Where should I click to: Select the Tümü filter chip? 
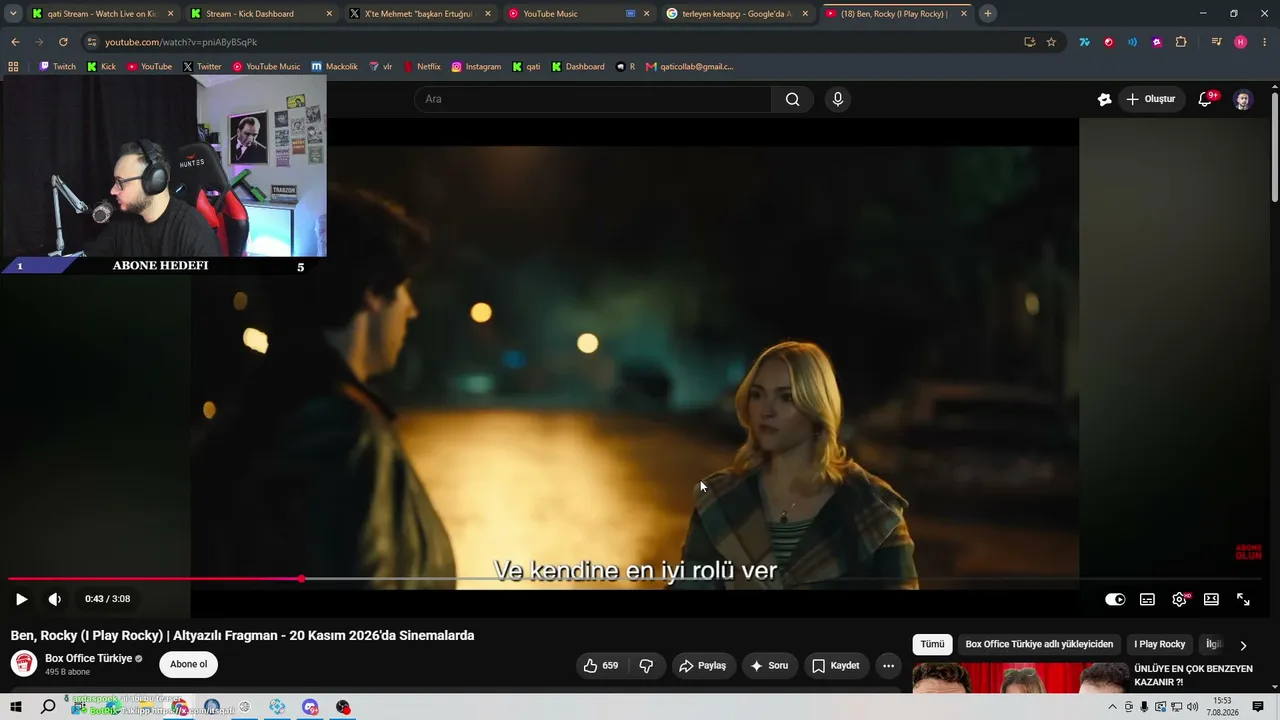[x=932, y=645]
